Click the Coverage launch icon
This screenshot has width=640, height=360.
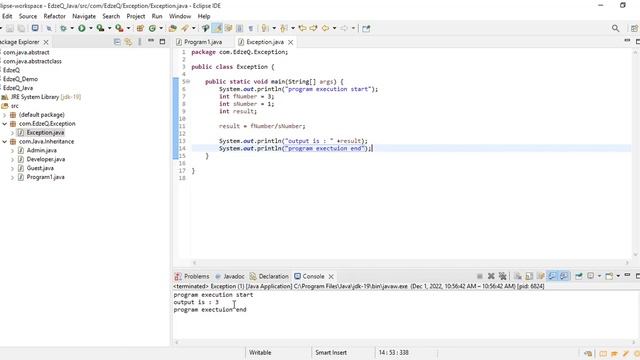(100, 28)
